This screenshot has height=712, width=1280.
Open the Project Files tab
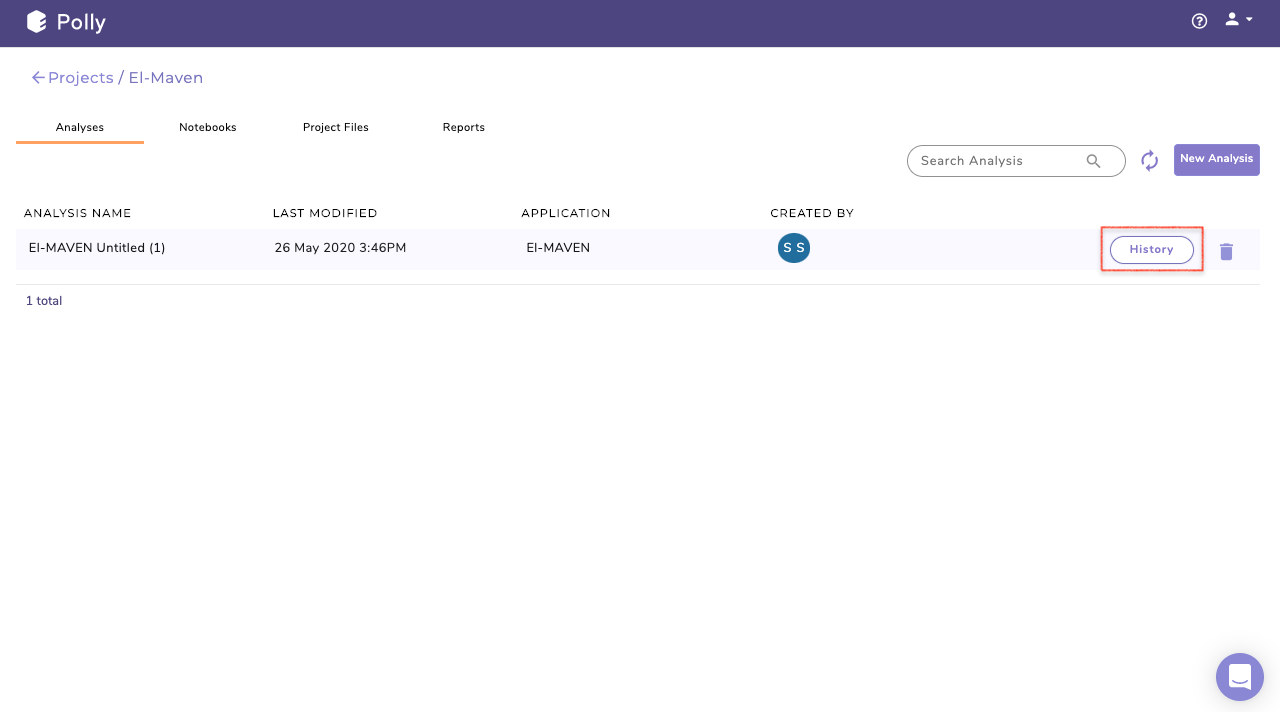click(x=336, y=127)
